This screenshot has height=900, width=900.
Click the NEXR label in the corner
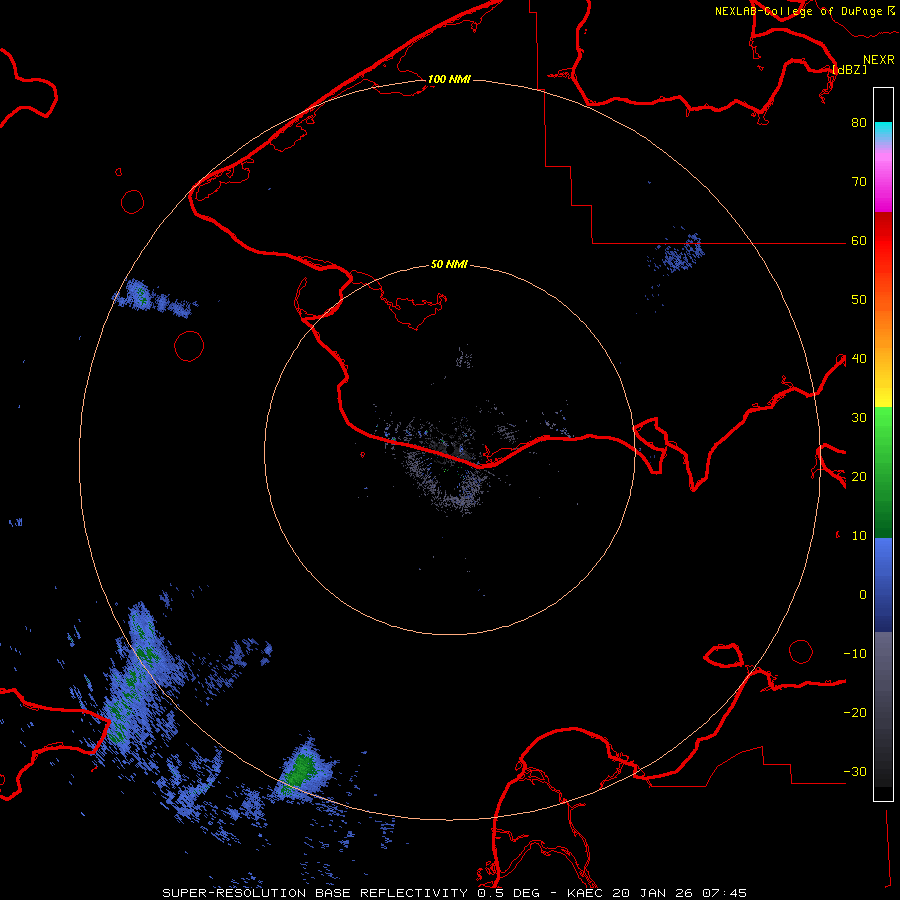[x=879, y=60]
